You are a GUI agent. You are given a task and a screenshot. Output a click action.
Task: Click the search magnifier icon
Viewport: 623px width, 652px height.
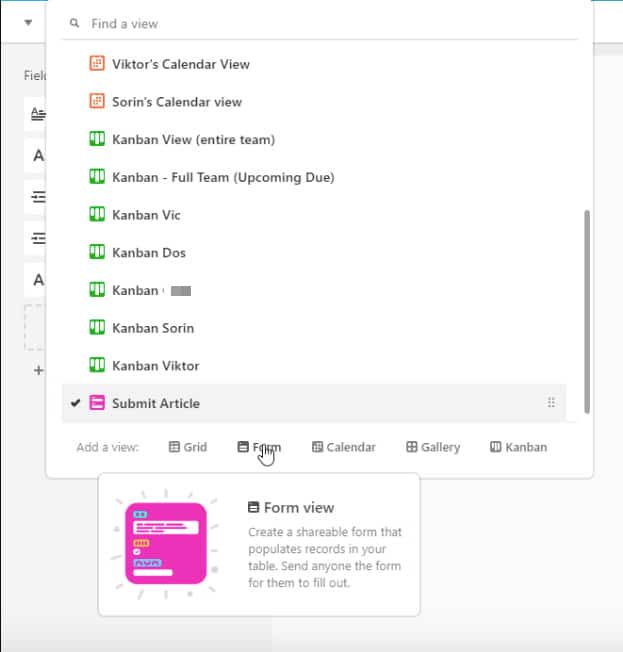point(73,23)
